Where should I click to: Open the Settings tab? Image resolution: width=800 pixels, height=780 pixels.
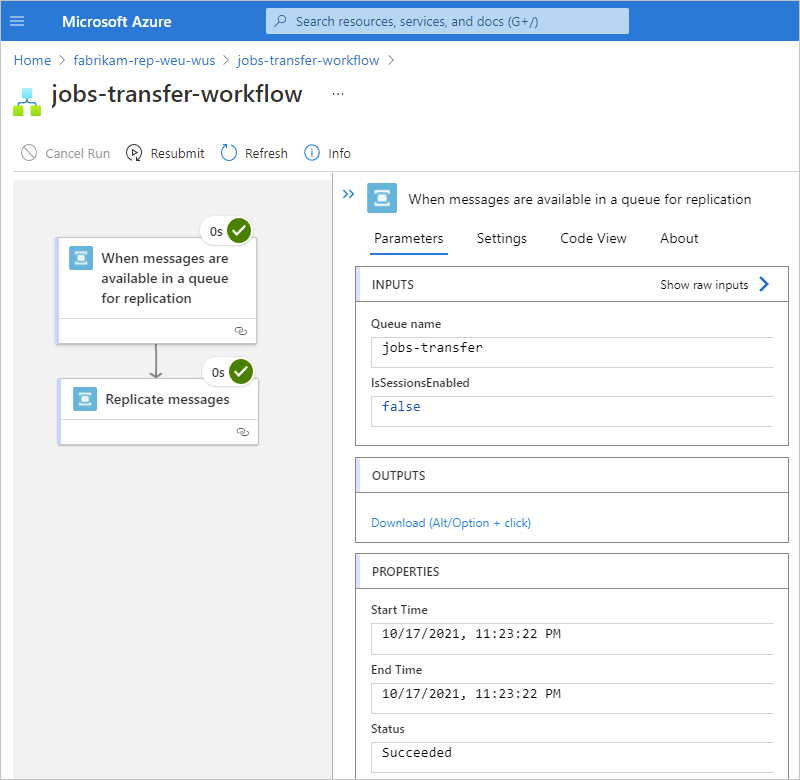pyautogui.click(x=501, y=238)
